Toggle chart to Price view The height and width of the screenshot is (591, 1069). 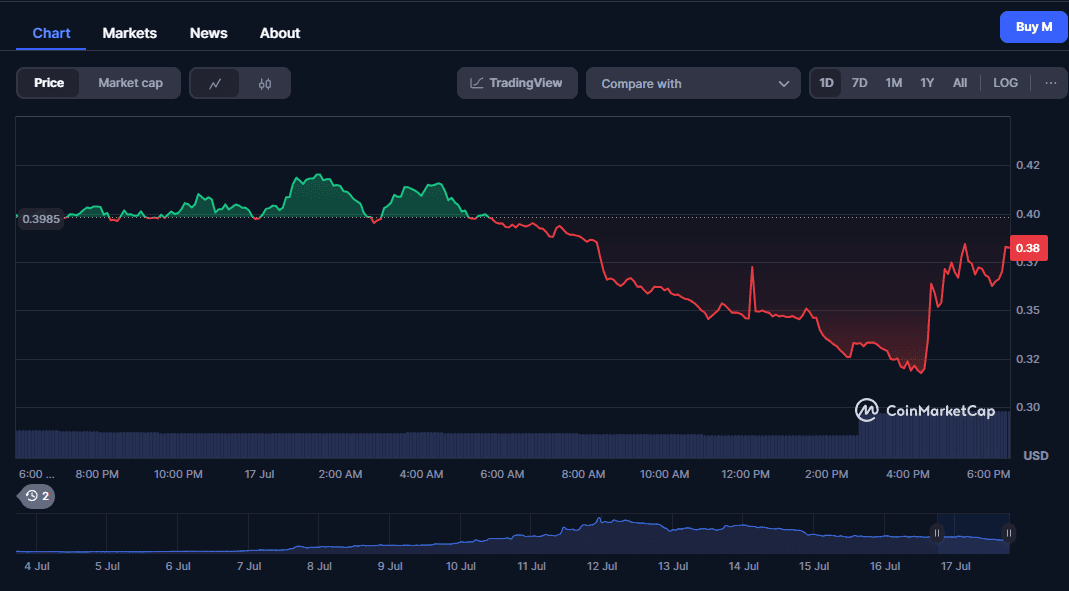[49, 83]
